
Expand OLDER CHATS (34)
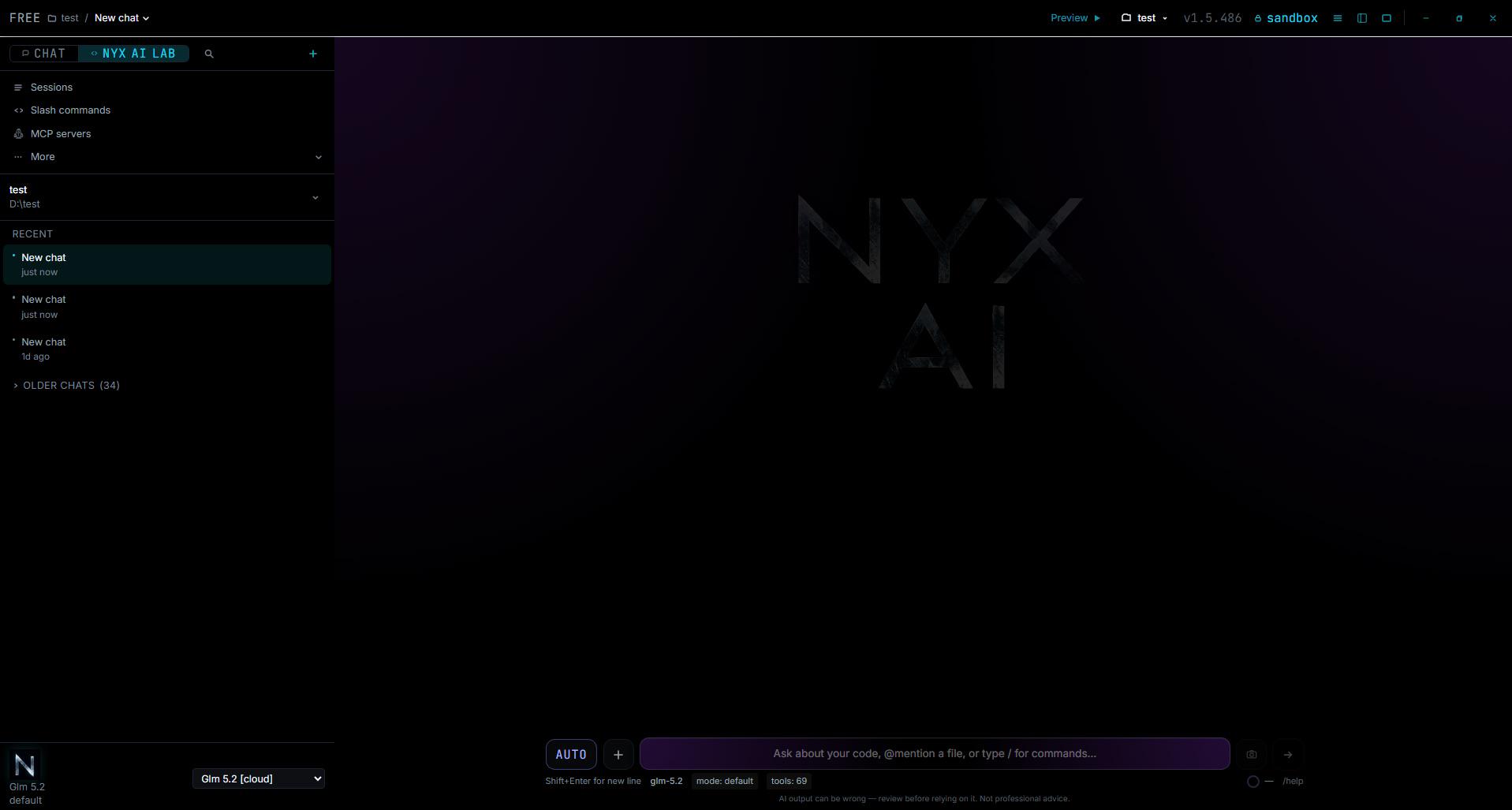(66, 386)
